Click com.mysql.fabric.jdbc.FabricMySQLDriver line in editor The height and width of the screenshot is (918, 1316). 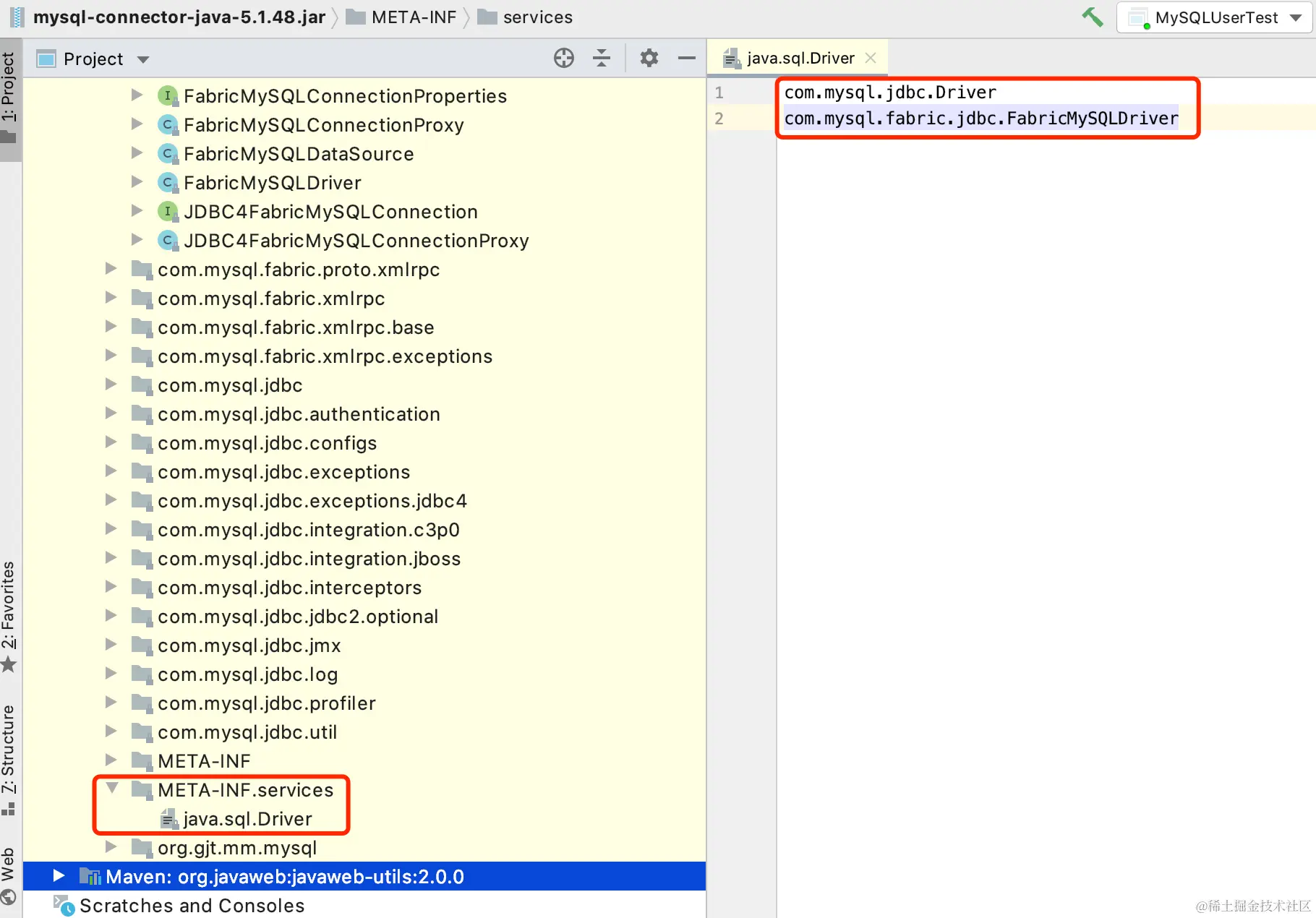point(981,119)
